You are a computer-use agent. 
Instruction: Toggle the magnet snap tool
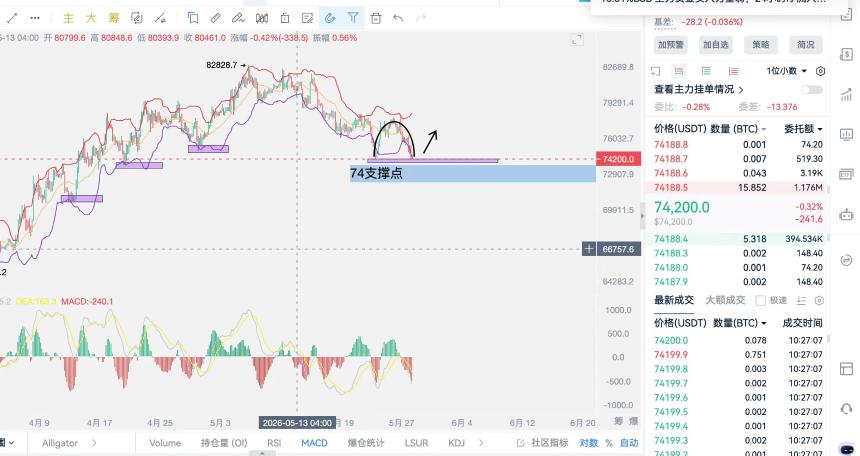pos(330,18)
